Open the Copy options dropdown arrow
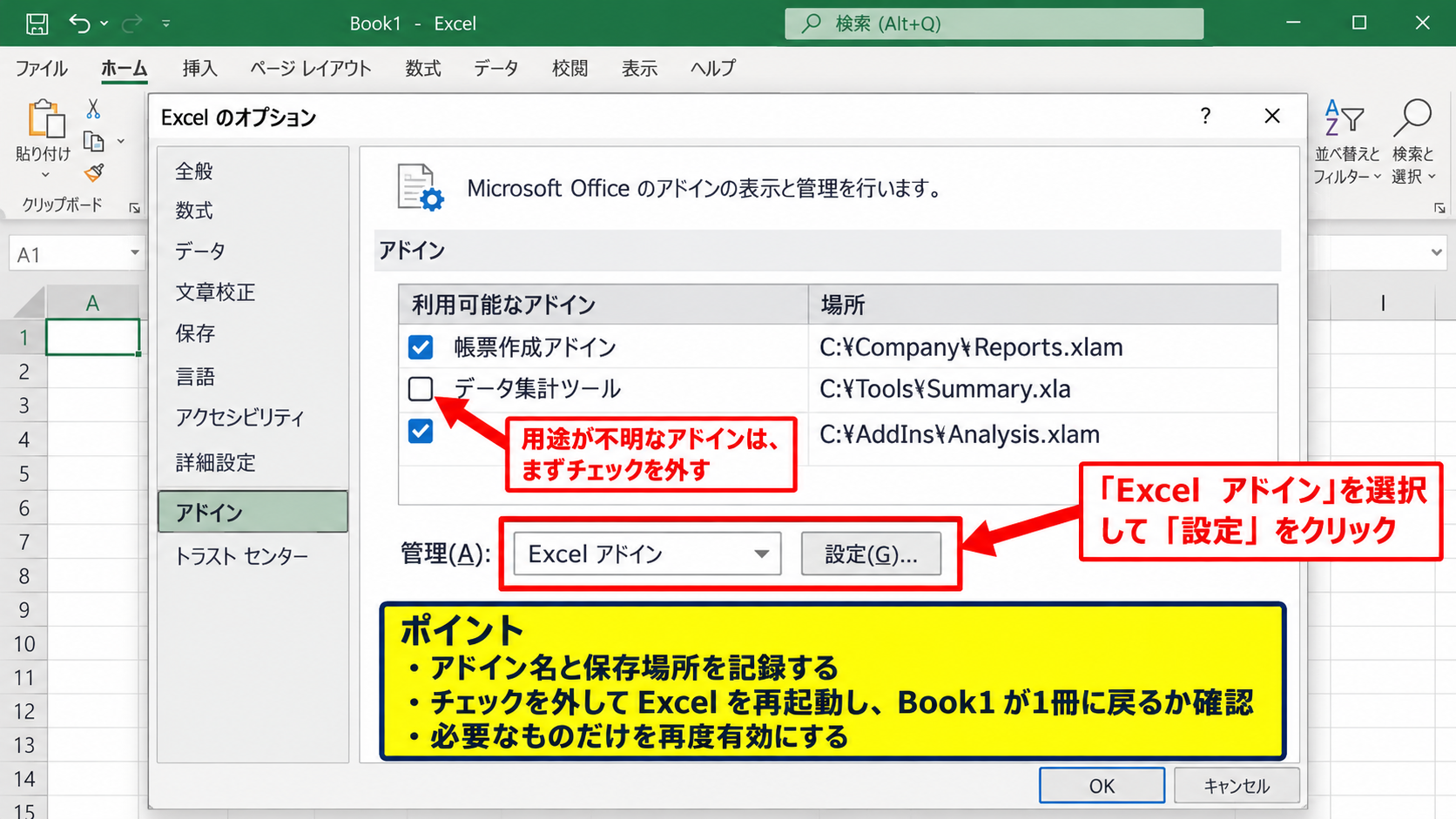 pyautogui.click(x=121, y=141)
